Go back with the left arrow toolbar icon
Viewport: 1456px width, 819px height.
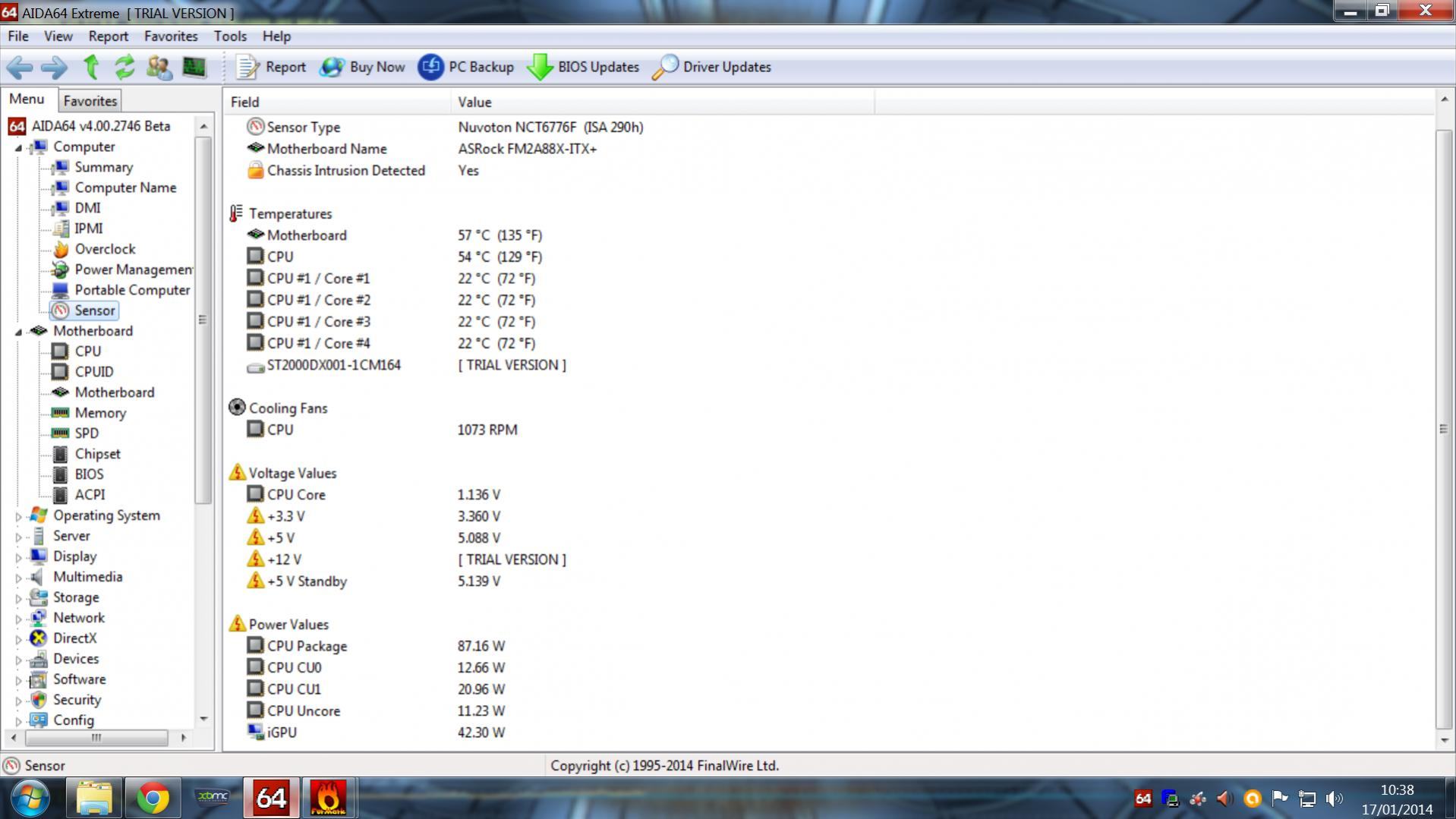coord(19,68)
